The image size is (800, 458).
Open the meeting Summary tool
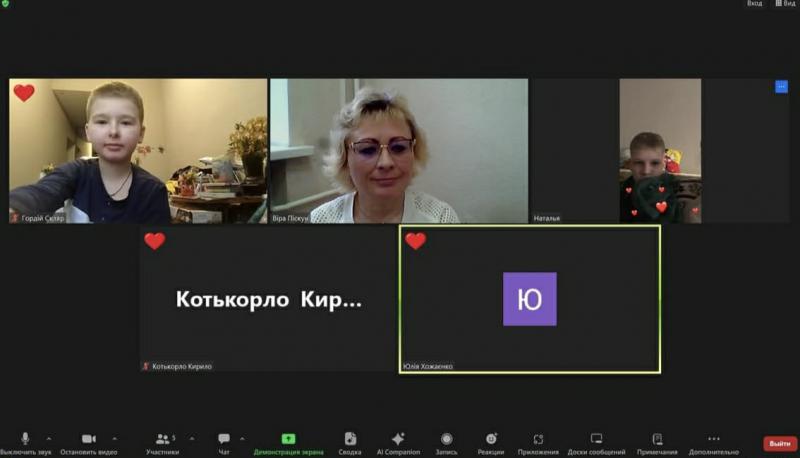(350, 440)
